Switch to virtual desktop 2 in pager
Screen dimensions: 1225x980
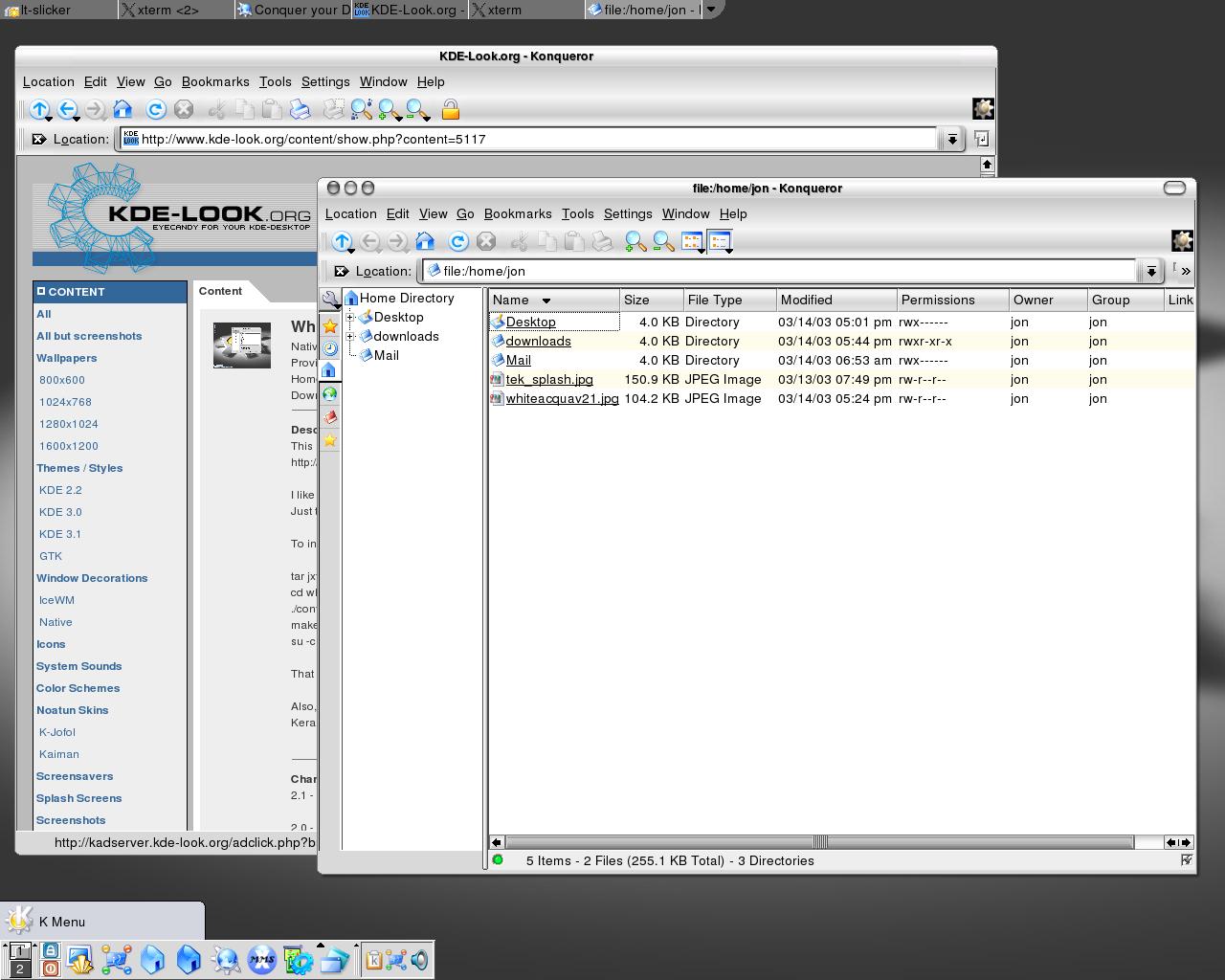coord(18,969)
